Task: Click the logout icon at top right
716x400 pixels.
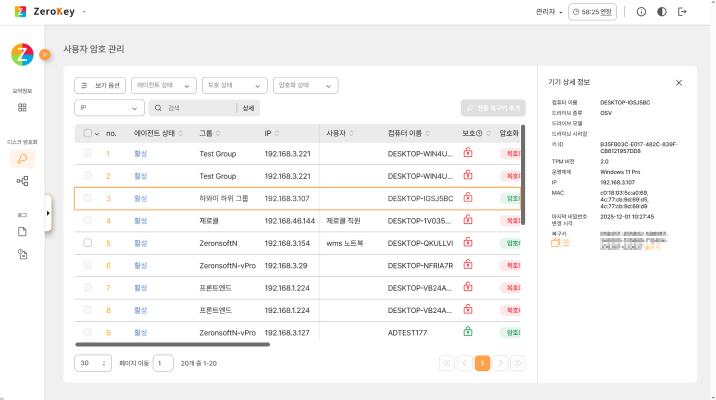Action: [683, 12]
